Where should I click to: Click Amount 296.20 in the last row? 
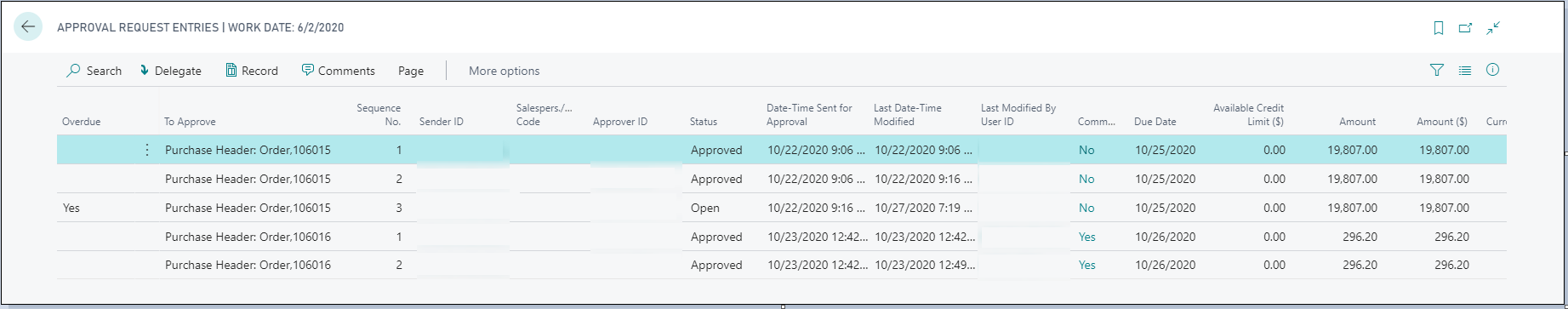(1360, 265)
